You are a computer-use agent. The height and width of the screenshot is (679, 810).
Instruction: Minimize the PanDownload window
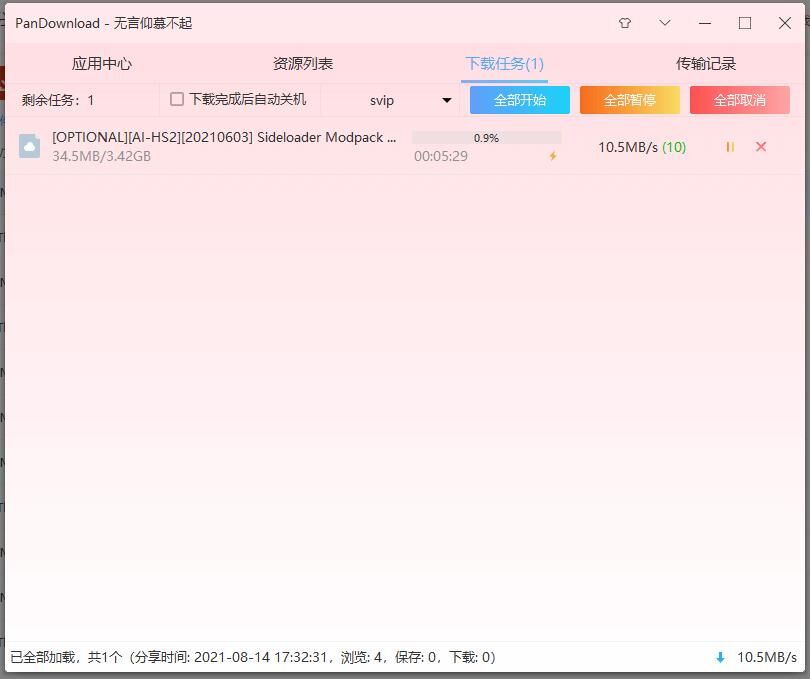coord(705,23)
